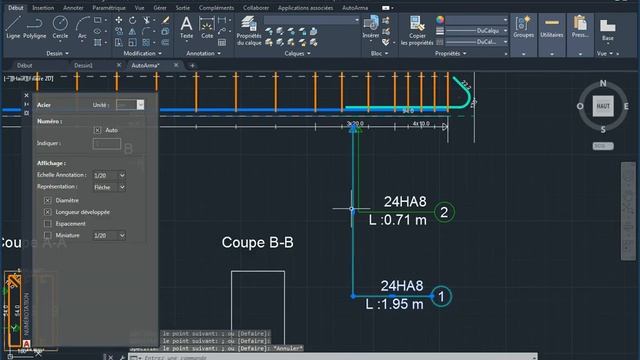The width and height of the screenshot is (640, 360).
Task: Expand the Modification panel
Action: (142, 53)
